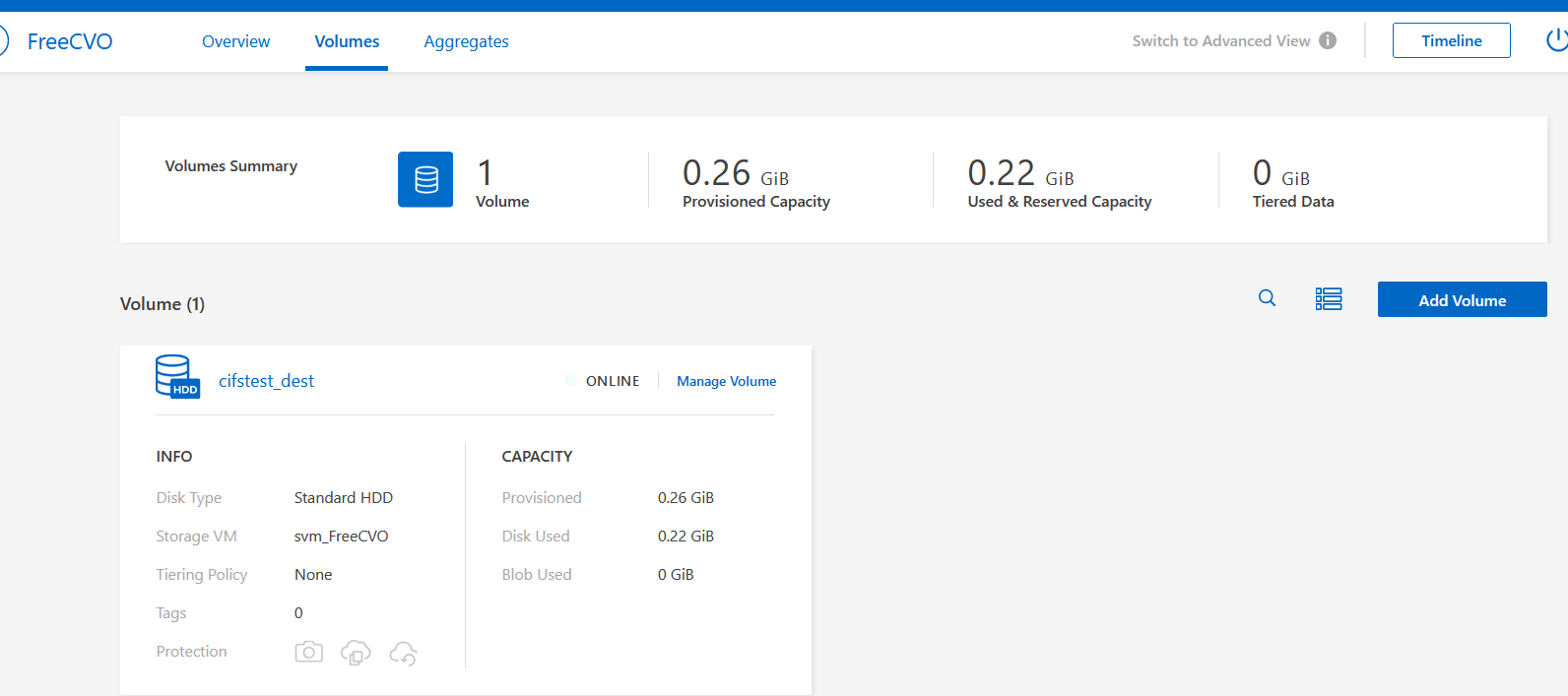Click the 'Used & Reserved Capacity' label
Screen dimensions: 1568x696
coord(1060,202)
